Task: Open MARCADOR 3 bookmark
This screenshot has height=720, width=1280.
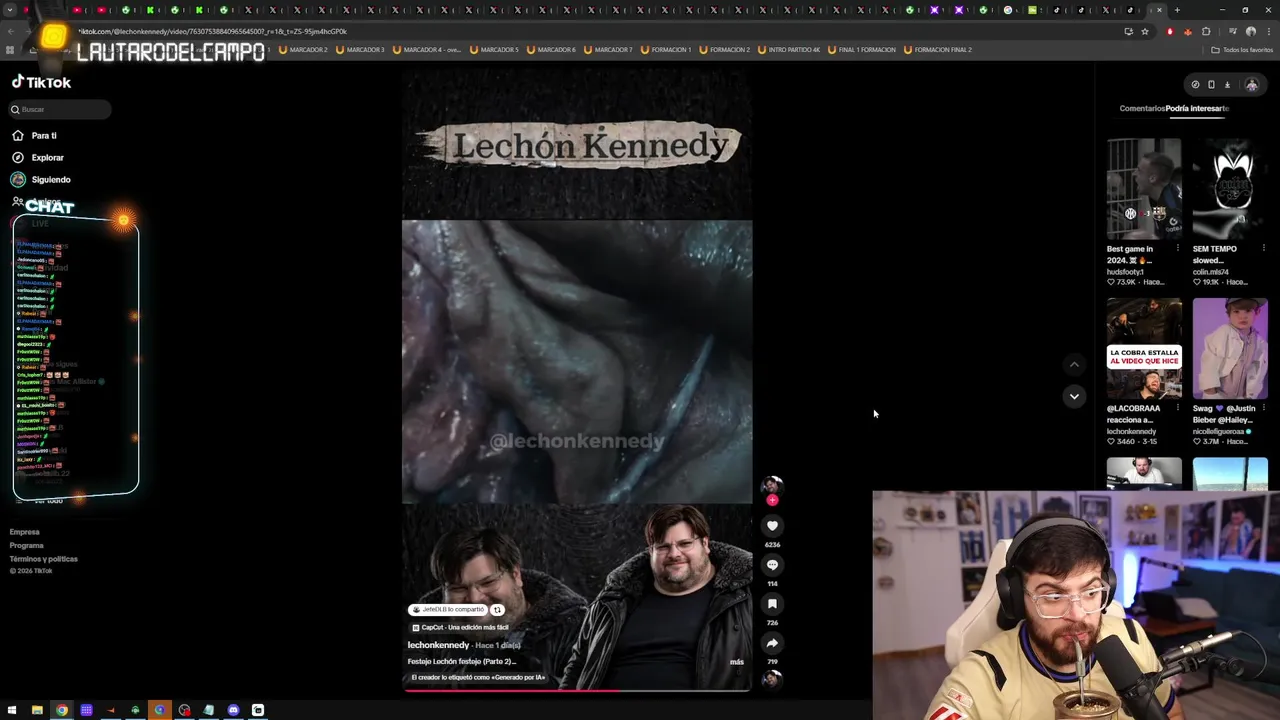Action: [360, 49]
